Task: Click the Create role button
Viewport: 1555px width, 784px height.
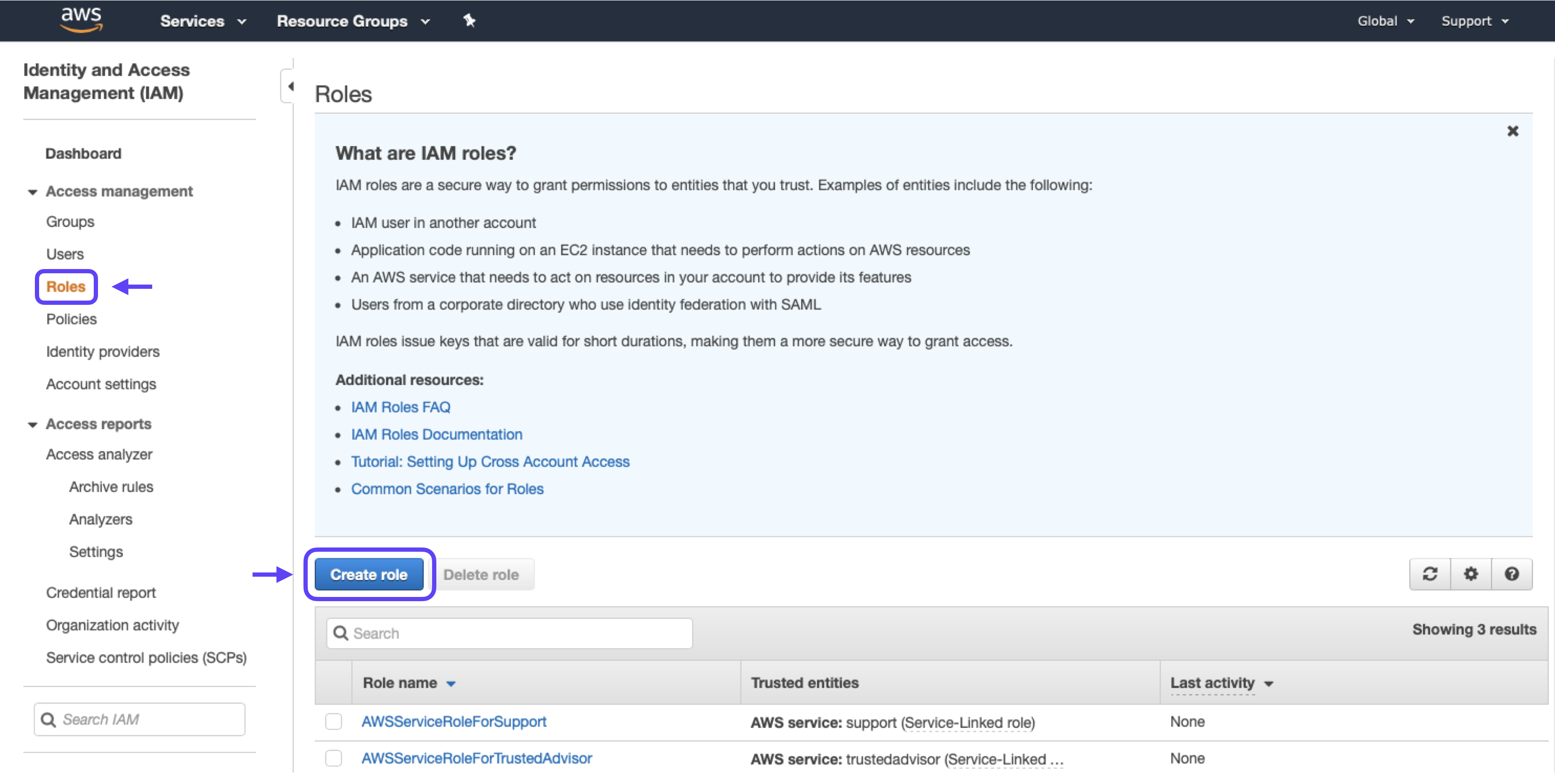Action: click(369, 574)
